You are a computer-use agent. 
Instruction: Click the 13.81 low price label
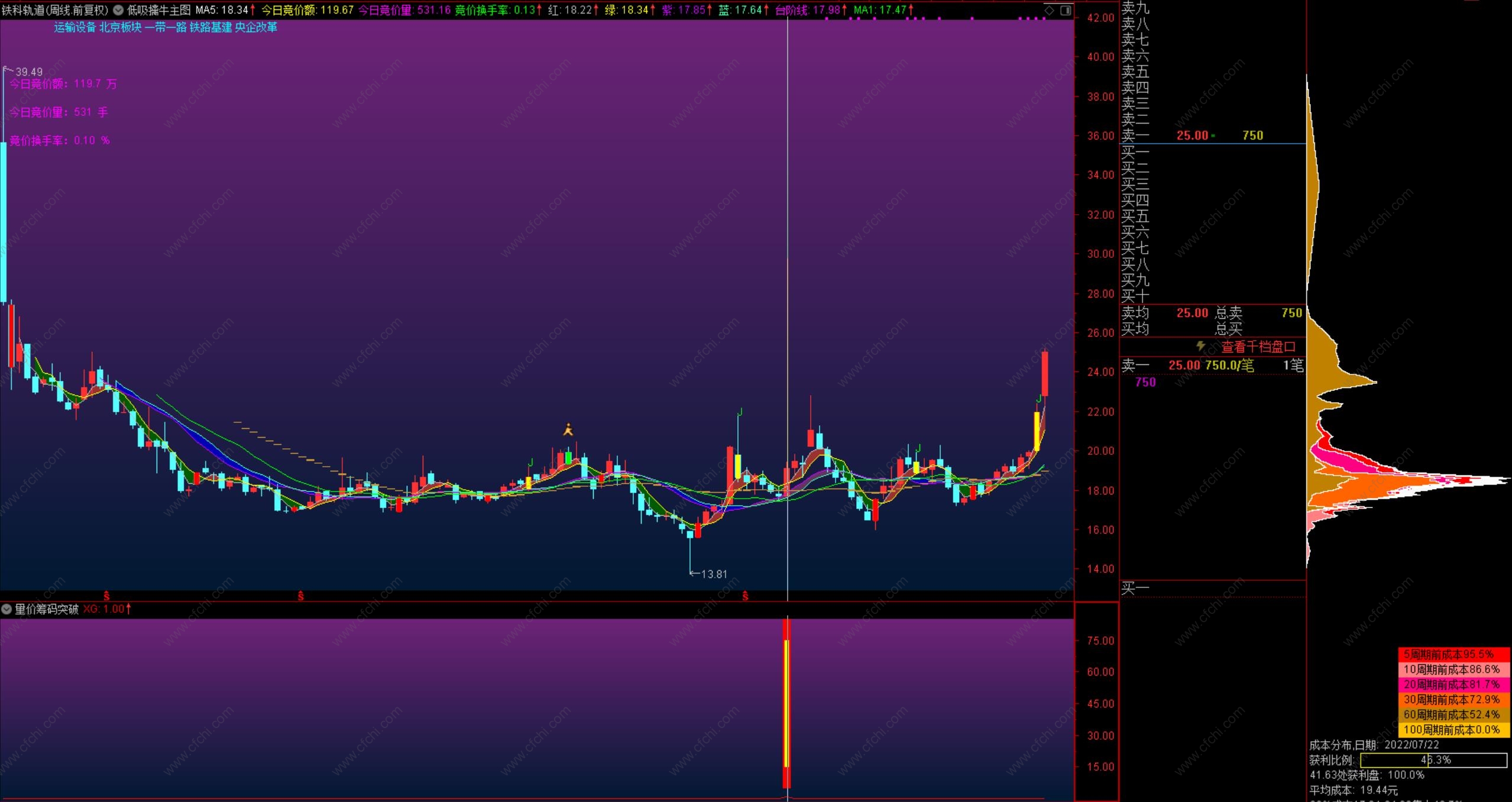713,574
